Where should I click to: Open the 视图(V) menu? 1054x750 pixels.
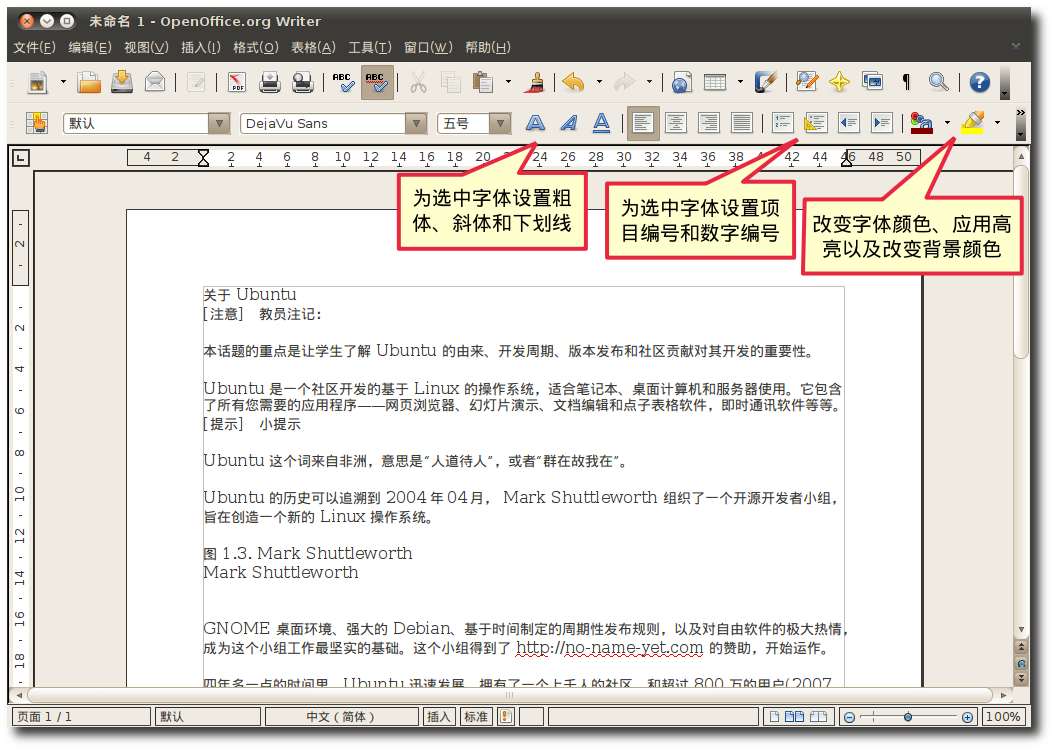[x=147, y=48]
